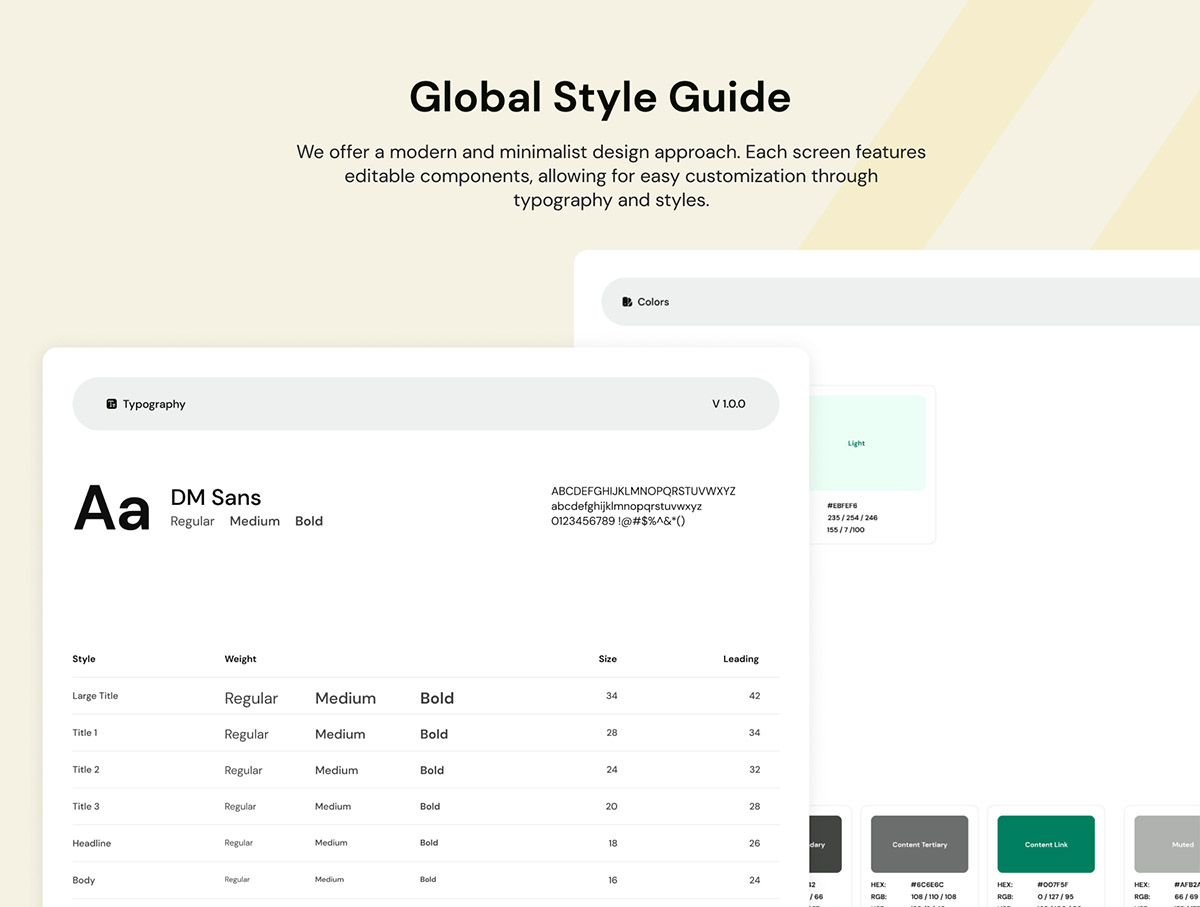This screenshot has height=907, width=1200.
Task: Choose Regular weight beside DM Sans specimen
Action: coord(192,521)
